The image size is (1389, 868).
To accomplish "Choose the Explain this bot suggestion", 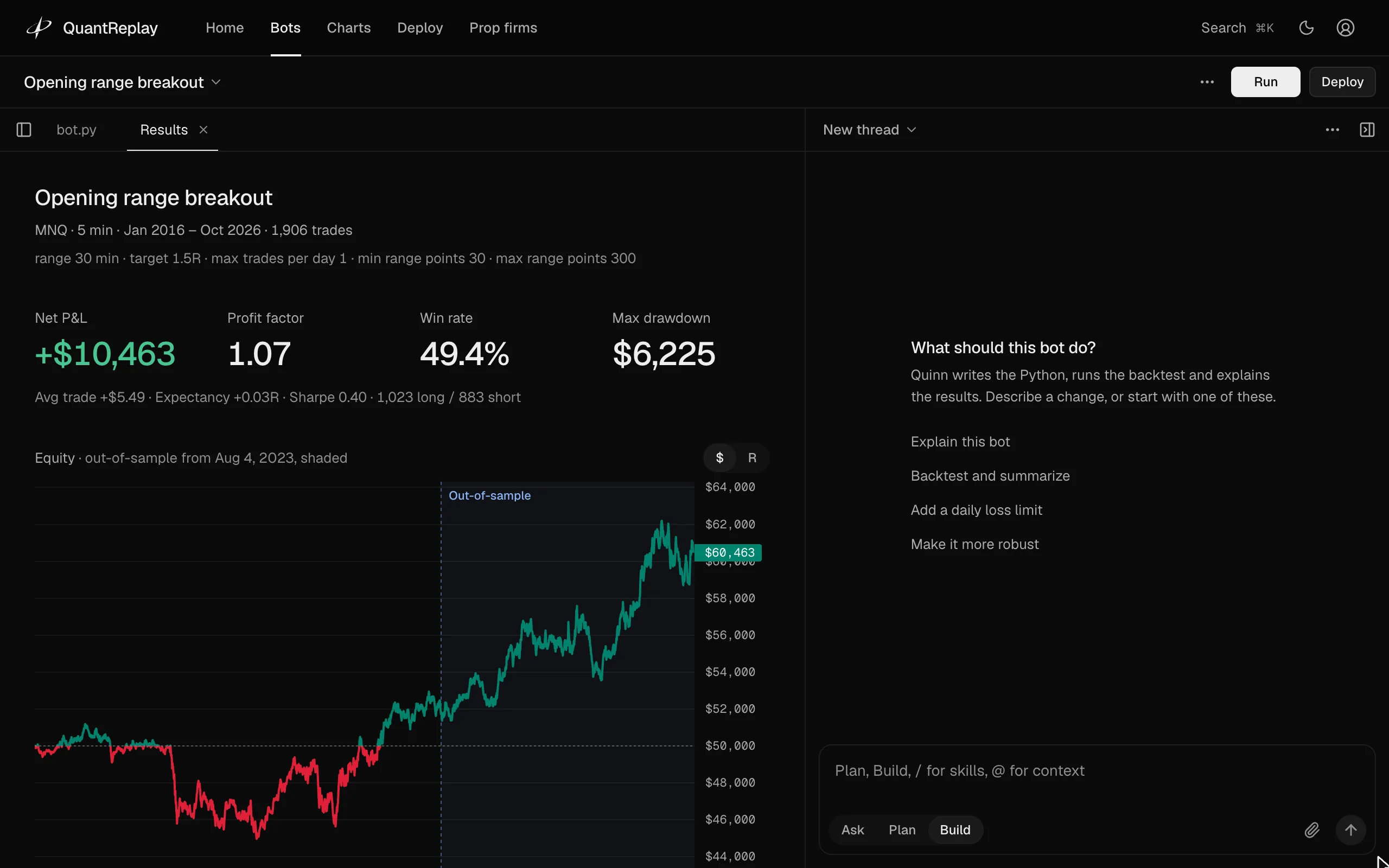I will click(x=960, y=442).
